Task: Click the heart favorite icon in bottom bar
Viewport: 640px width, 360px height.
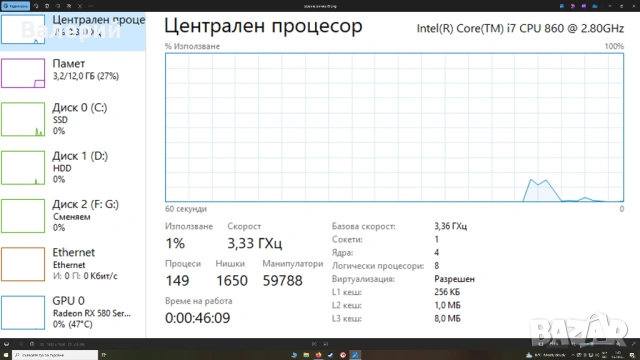Action: (21, 344)
